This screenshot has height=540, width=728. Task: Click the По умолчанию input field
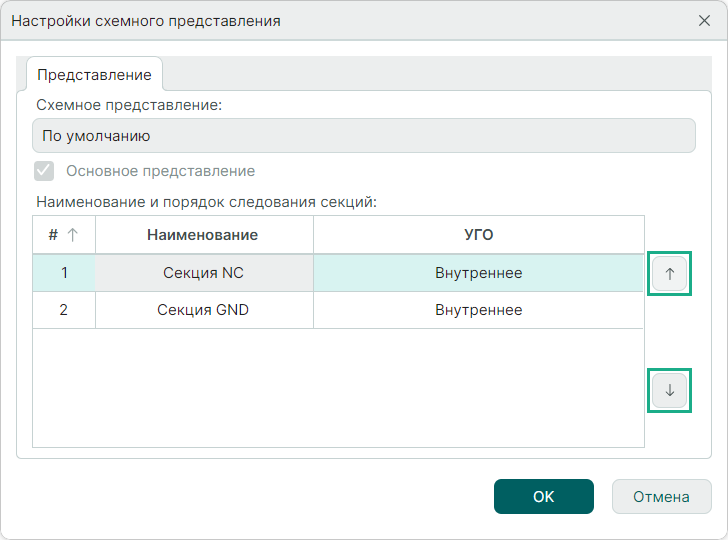coord(364,135)
